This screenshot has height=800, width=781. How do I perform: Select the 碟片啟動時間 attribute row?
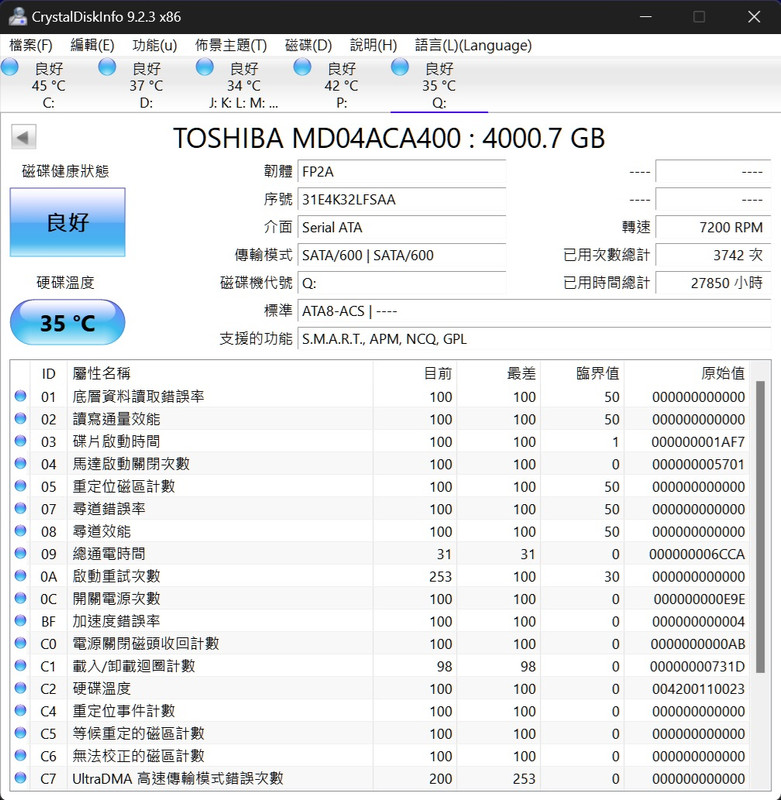click(380, 441)
